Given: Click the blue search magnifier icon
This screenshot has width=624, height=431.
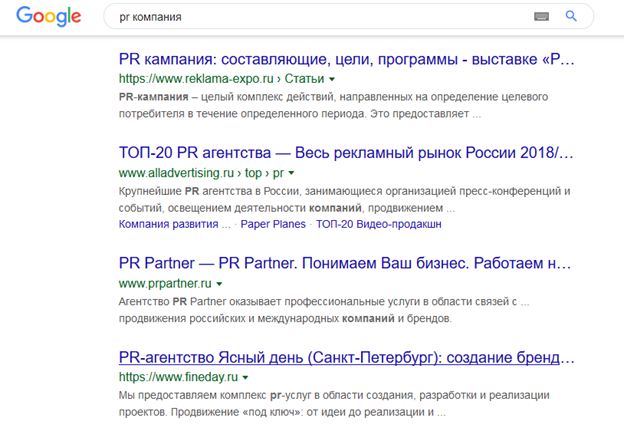Looking at the screenshot, I should coord(571,16).
